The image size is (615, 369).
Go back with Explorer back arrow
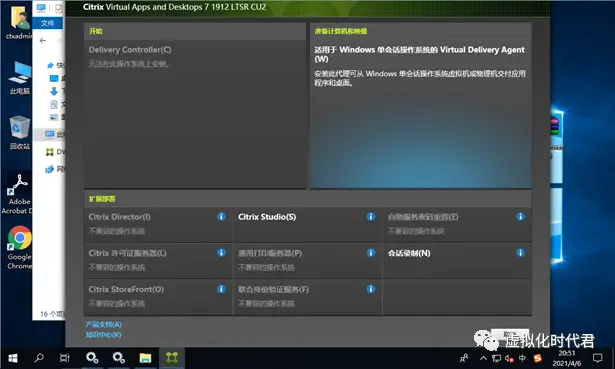[x=43, y=40]
